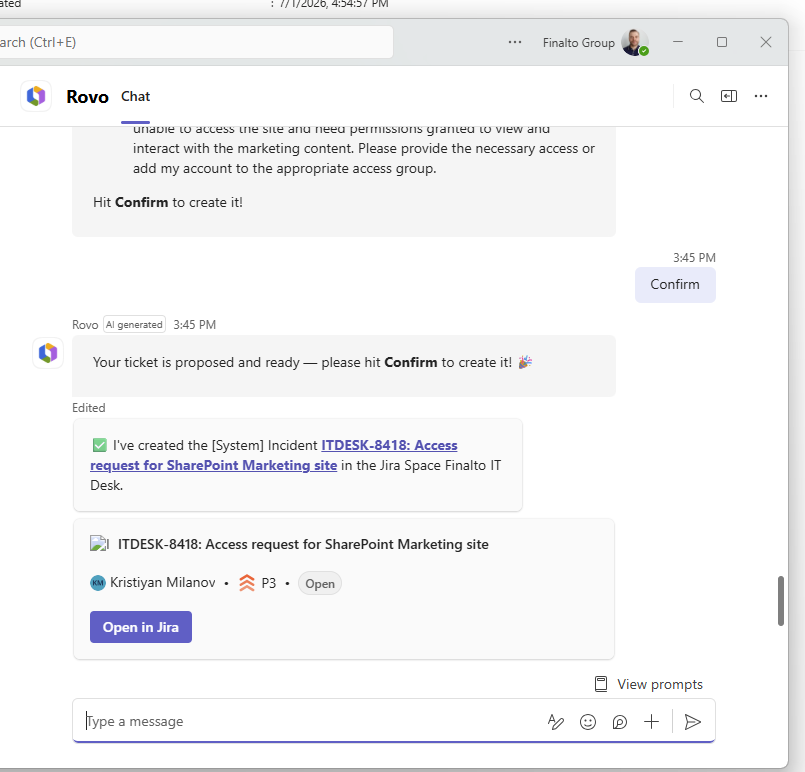Click the Open in Jira button
This screenshot has width=805, height=772.
[x=141, y=627]
